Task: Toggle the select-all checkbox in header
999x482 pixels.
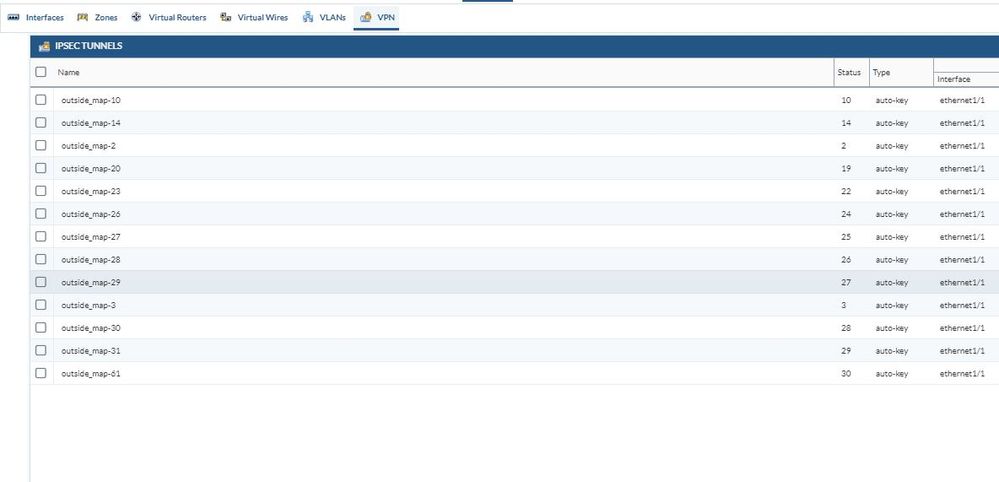Action: coord(41,72)
